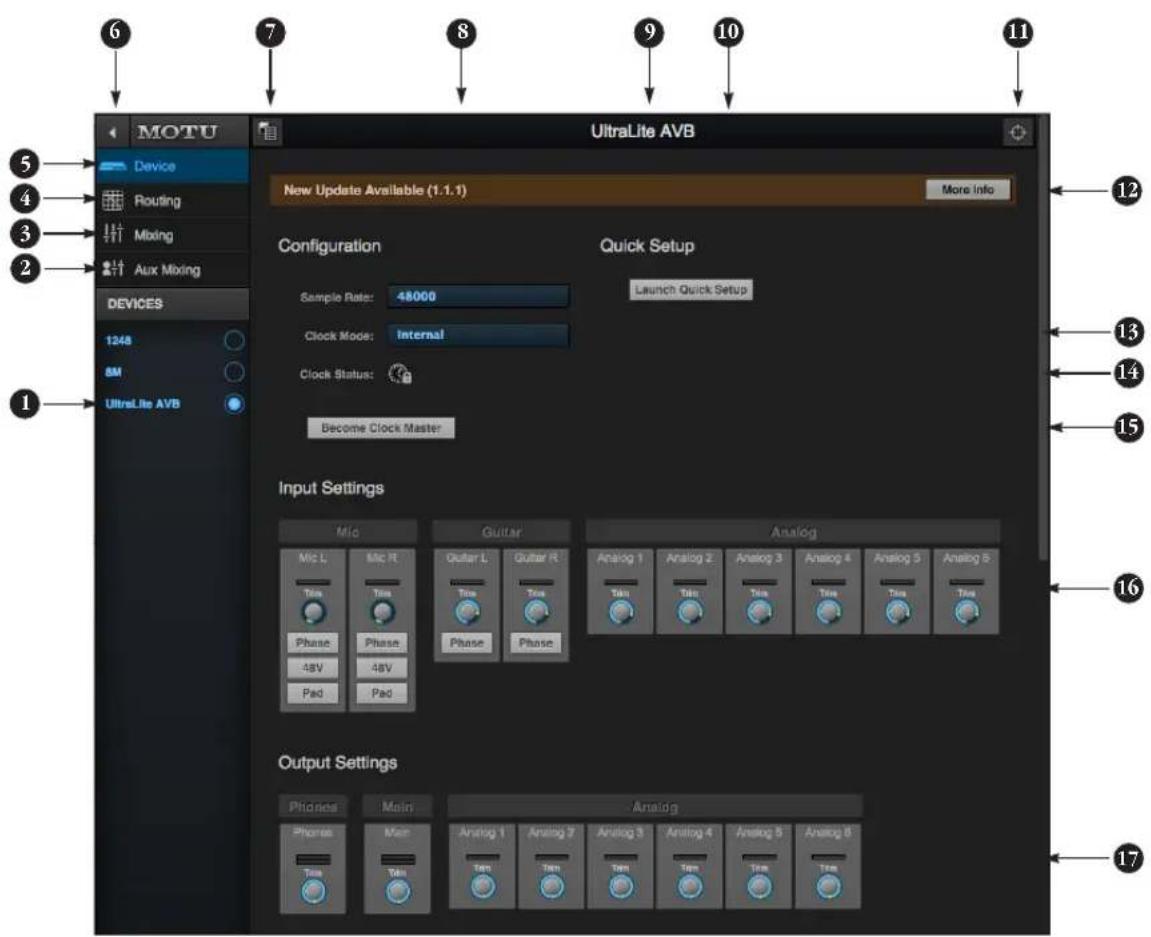This screenshot has height=937, width=1151.
Task: Click the Mixing faders icon
Action: [x=113, y=234]
